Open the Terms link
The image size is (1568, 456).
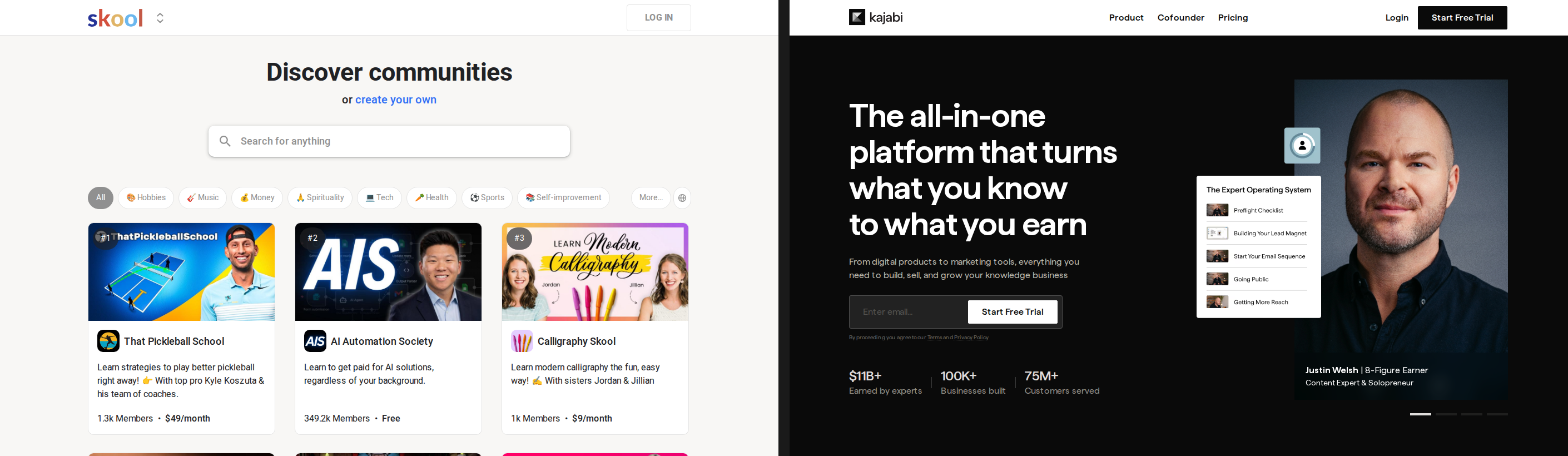(934, 338)
